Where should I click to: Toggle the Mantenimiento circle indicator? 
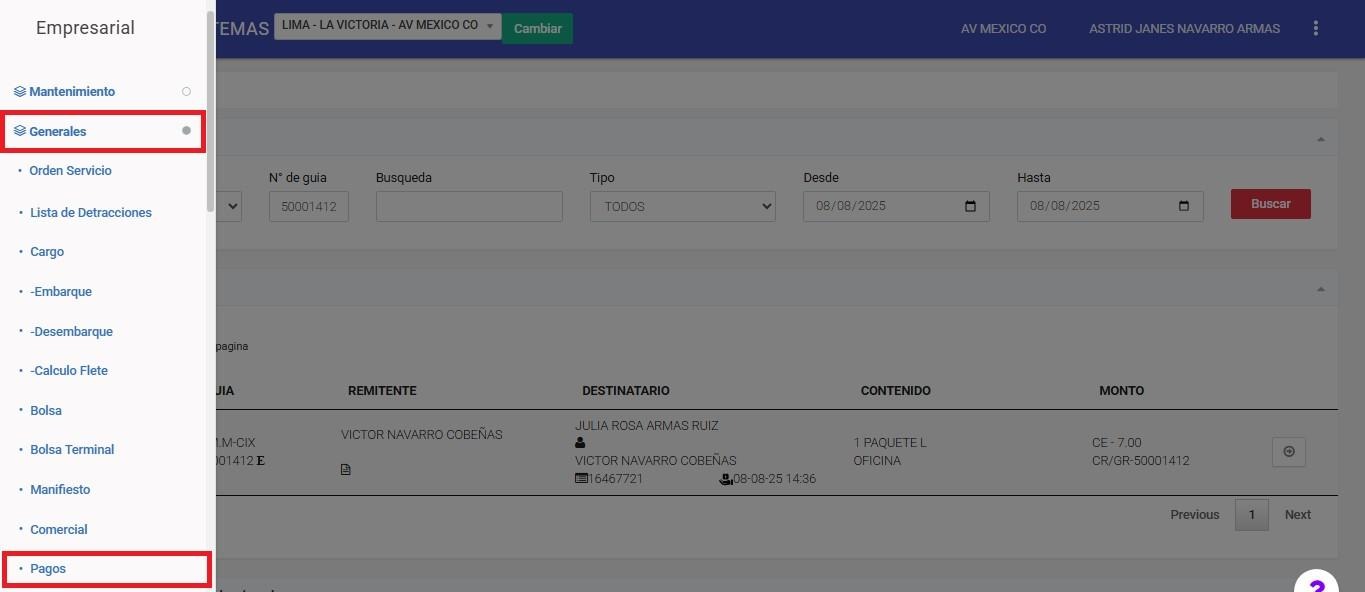click(186, 91)
